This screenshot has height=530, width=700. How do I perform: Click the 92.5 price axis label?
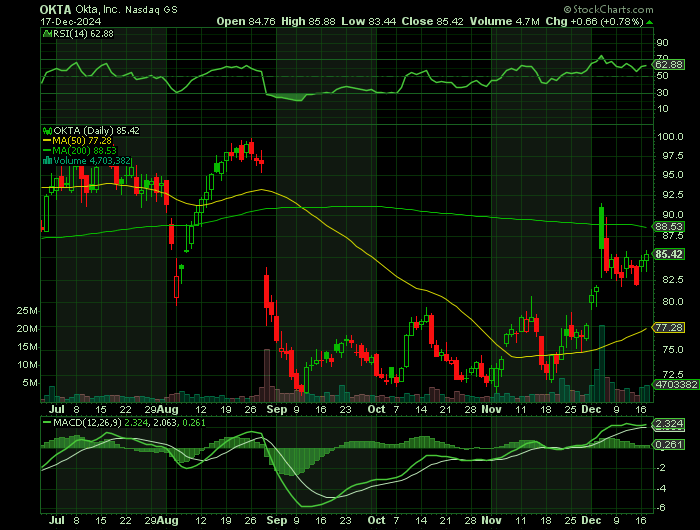(x=672, y=195)
